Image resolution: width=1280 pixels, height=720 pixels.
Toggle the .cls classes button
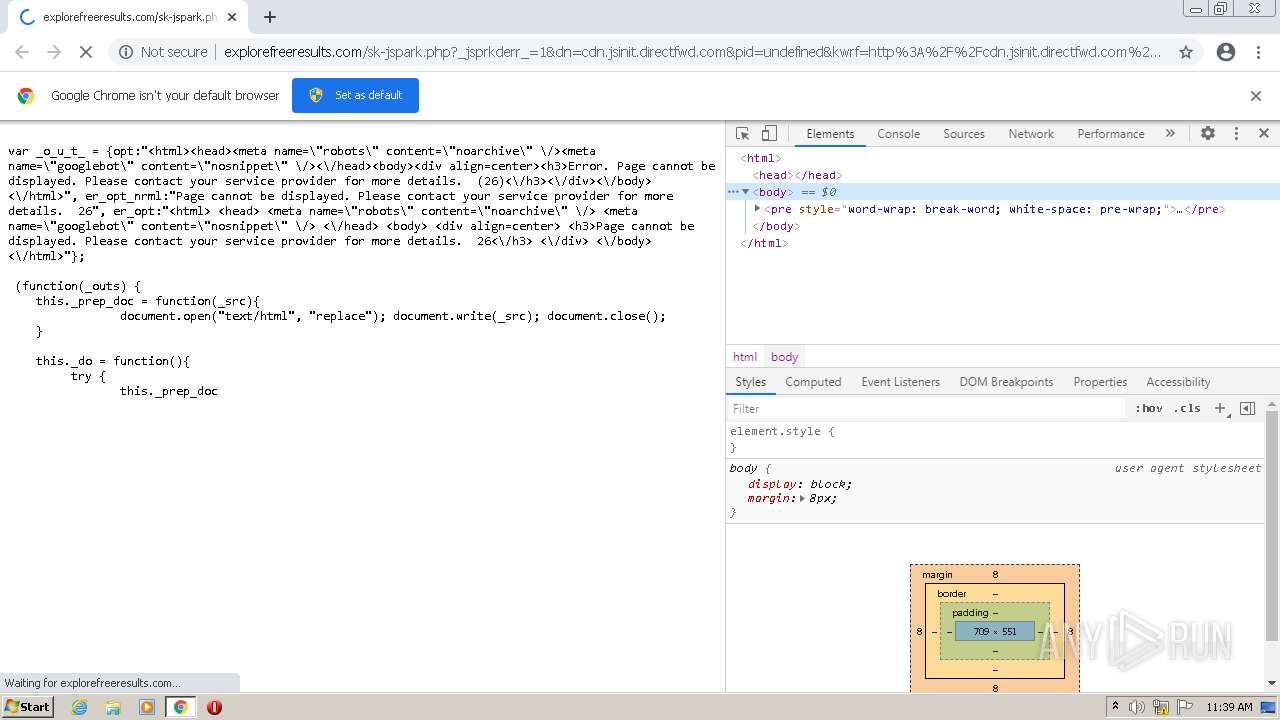click(x=1188, y=408)
